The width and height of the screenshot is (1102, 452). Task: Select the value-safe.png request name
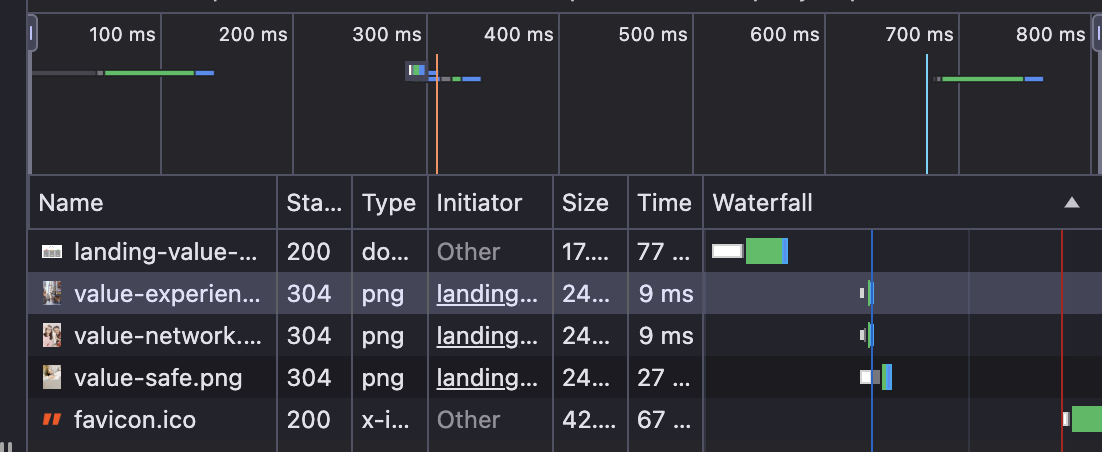pyautogui.click(x=158, y=378)
